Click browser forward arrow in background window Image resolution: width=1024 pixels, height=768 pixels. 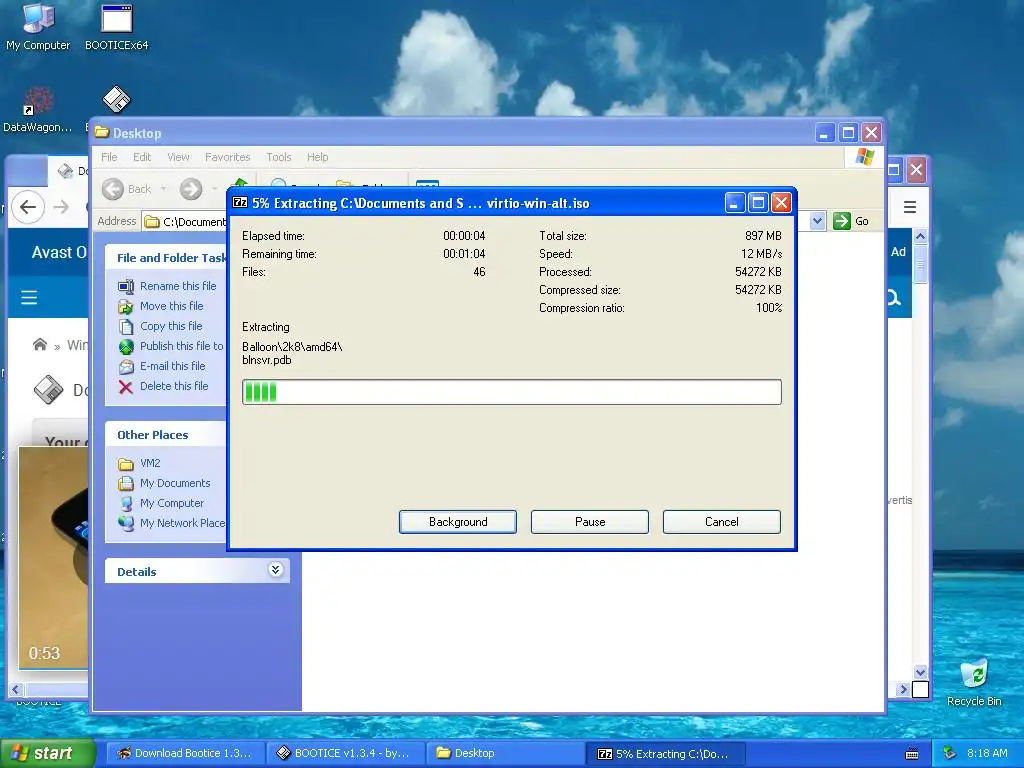pos(61,208)
